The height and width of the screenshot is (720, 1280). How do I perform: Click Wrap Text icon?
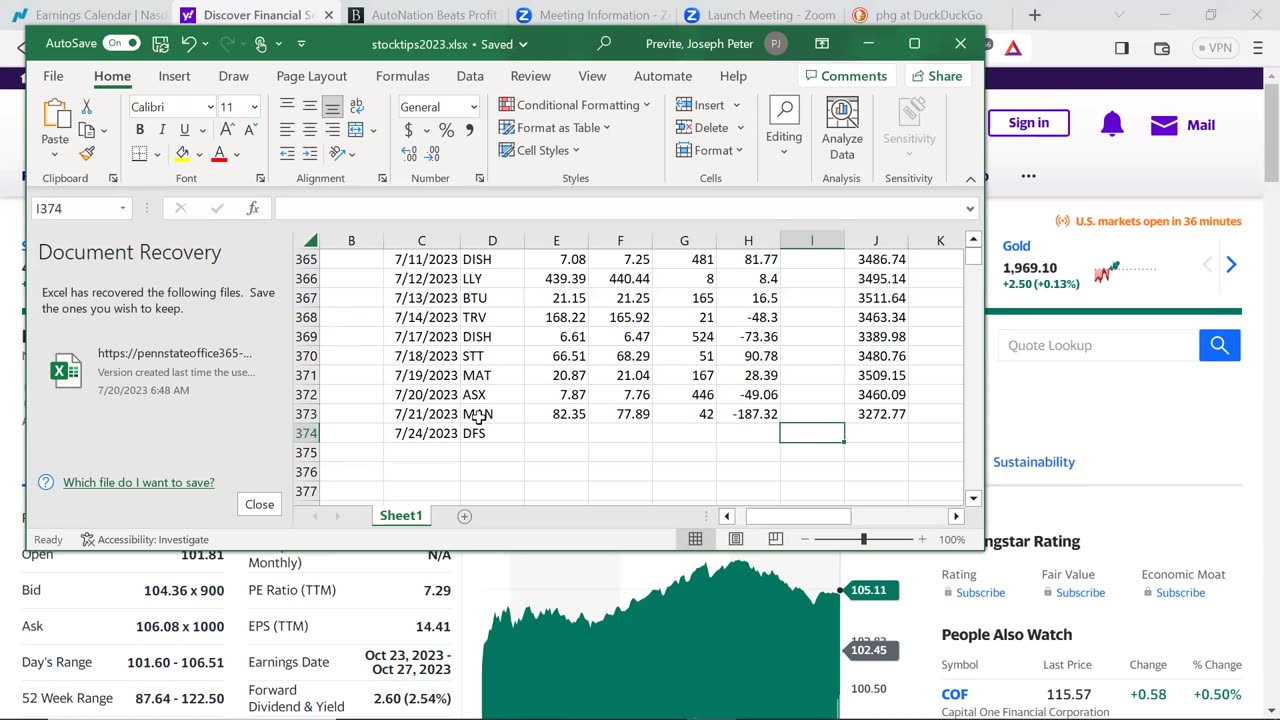coord(357,107)
